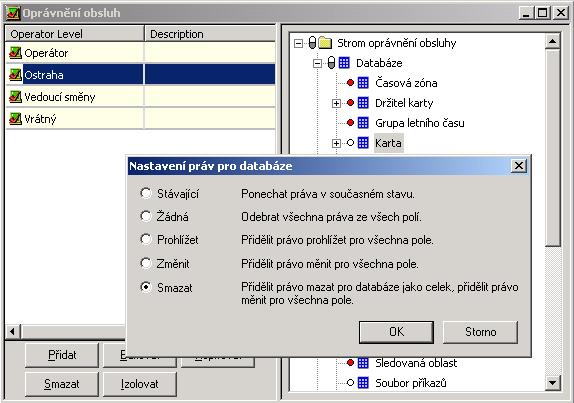574x403 pixels.
Task: Click the Storno button
Action: (480, 332)
